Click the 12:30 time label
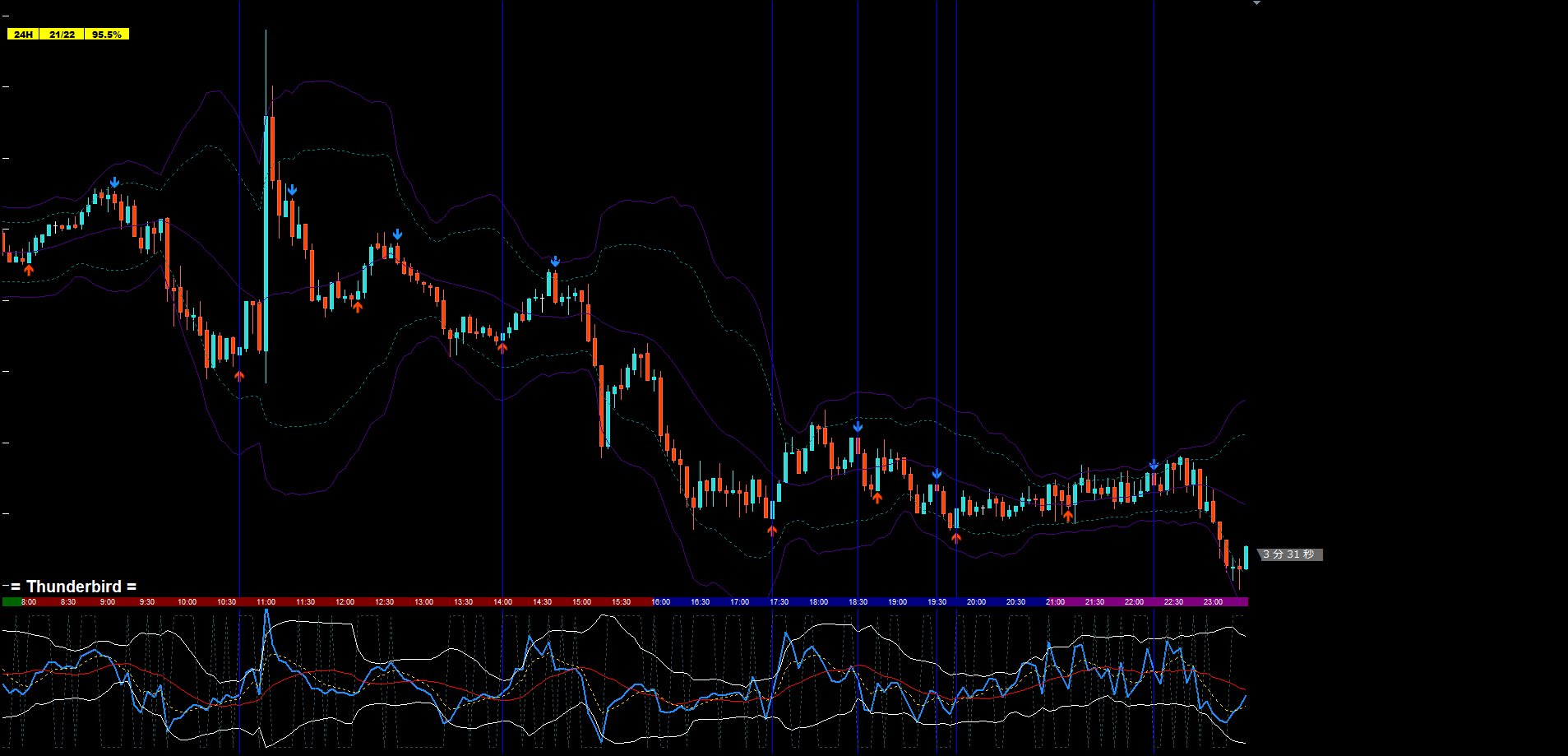The image size is (1568, 756). pyautogui.click(x=384, y=602)
